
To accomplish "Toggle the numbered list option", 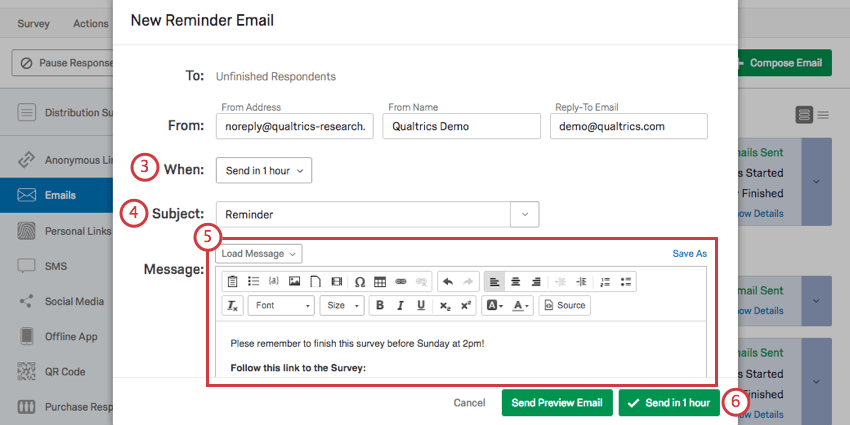I will tap(606, 281).
